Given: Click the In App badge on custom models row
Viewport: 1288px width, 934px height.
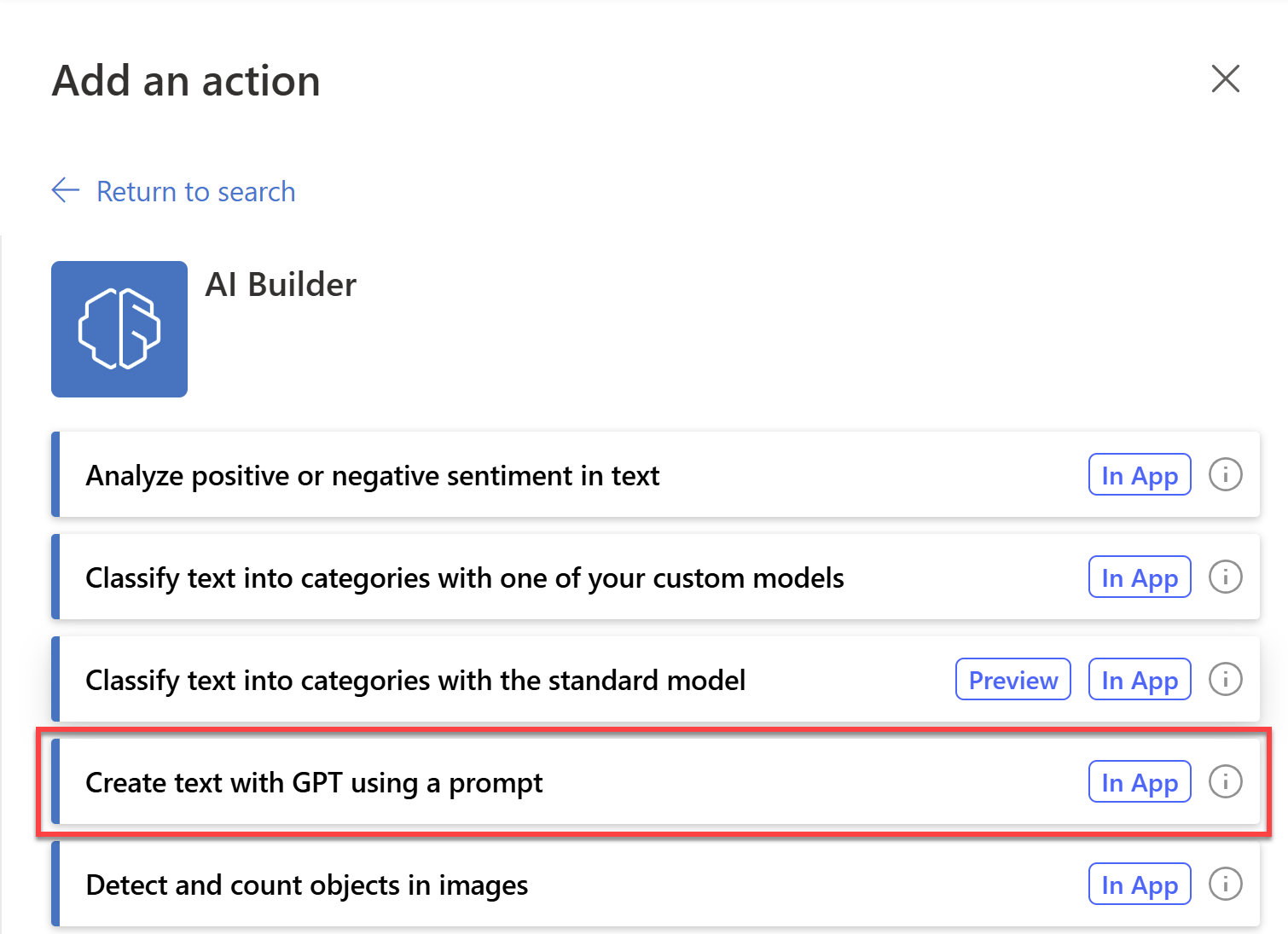Looking at the screenshot, I should (1139, 577).
